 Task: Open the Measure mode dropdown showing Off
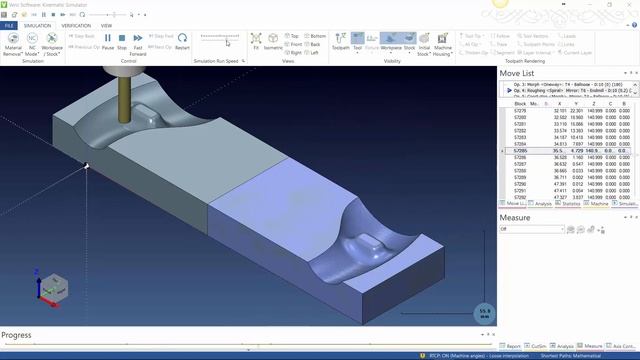pyautogui.click(x=532, y=229)
